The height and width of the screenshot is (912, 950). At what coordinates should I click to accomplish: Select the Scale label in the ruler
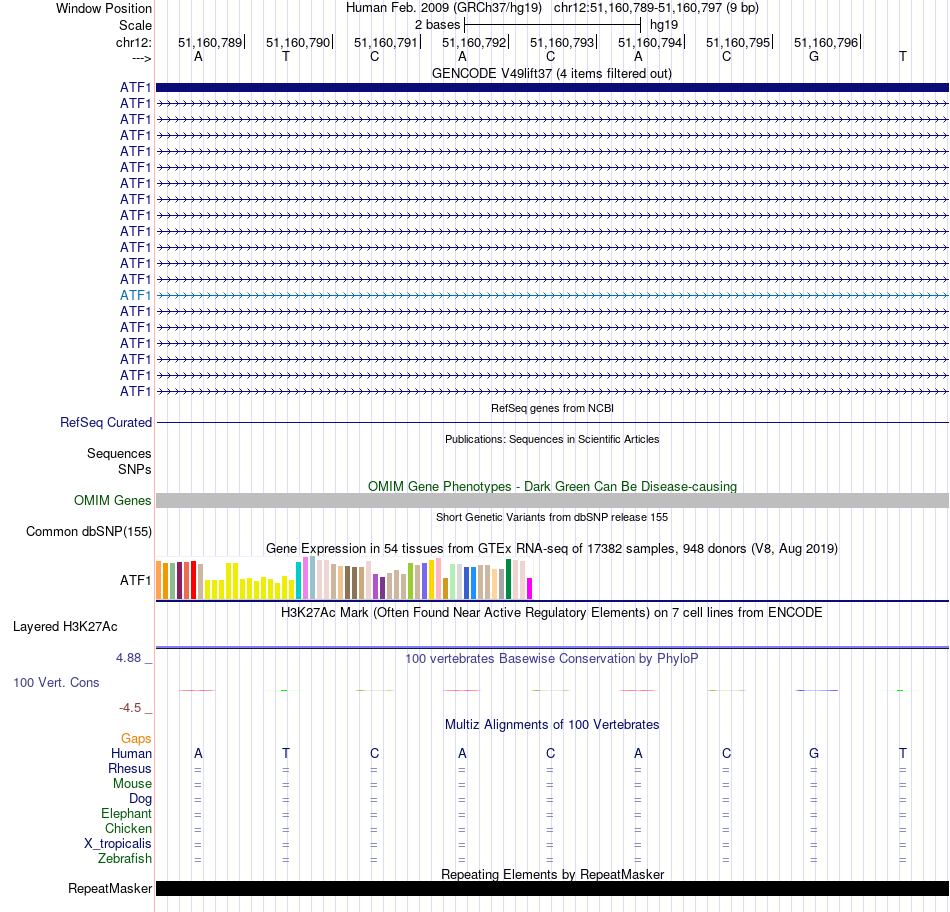point(135,25)
